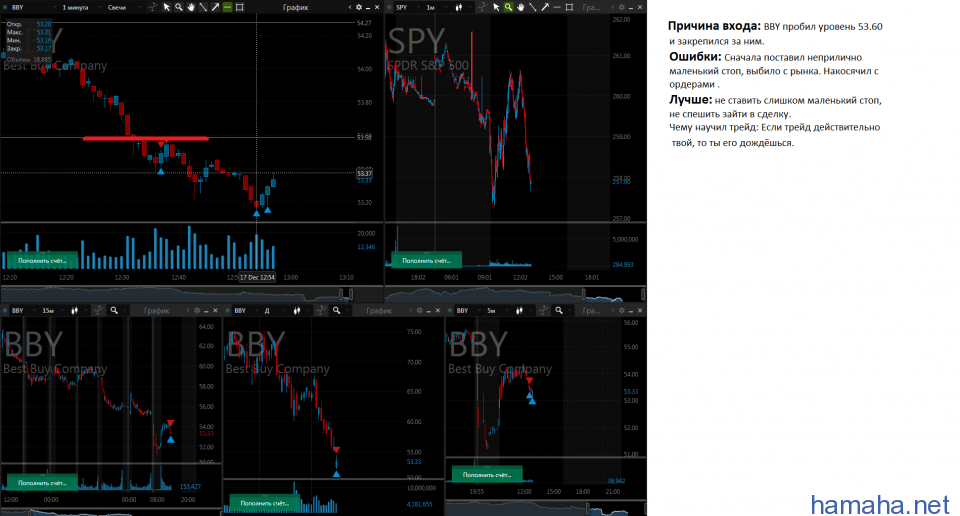960x516 pixels.
Task: Click the back chevron in BBY 1 минута chart header
Action: coord(350,7)
